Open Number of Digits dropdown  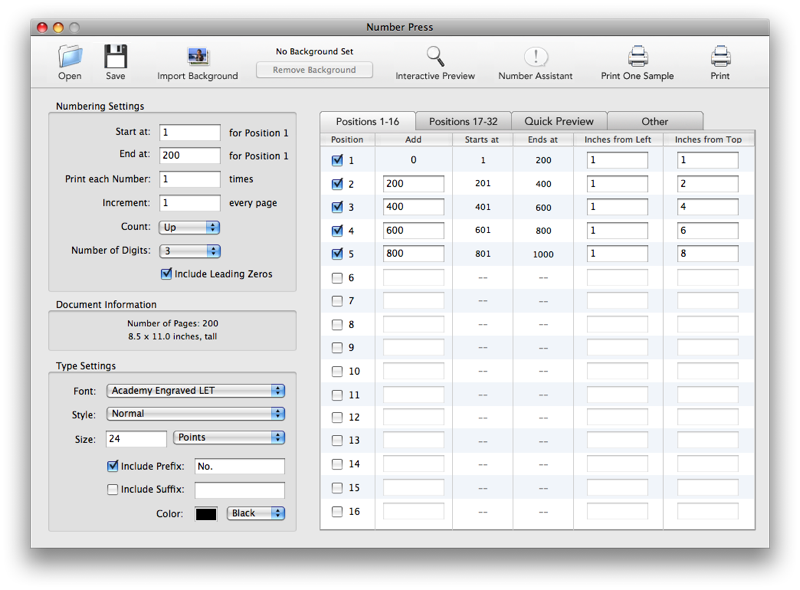189,251
